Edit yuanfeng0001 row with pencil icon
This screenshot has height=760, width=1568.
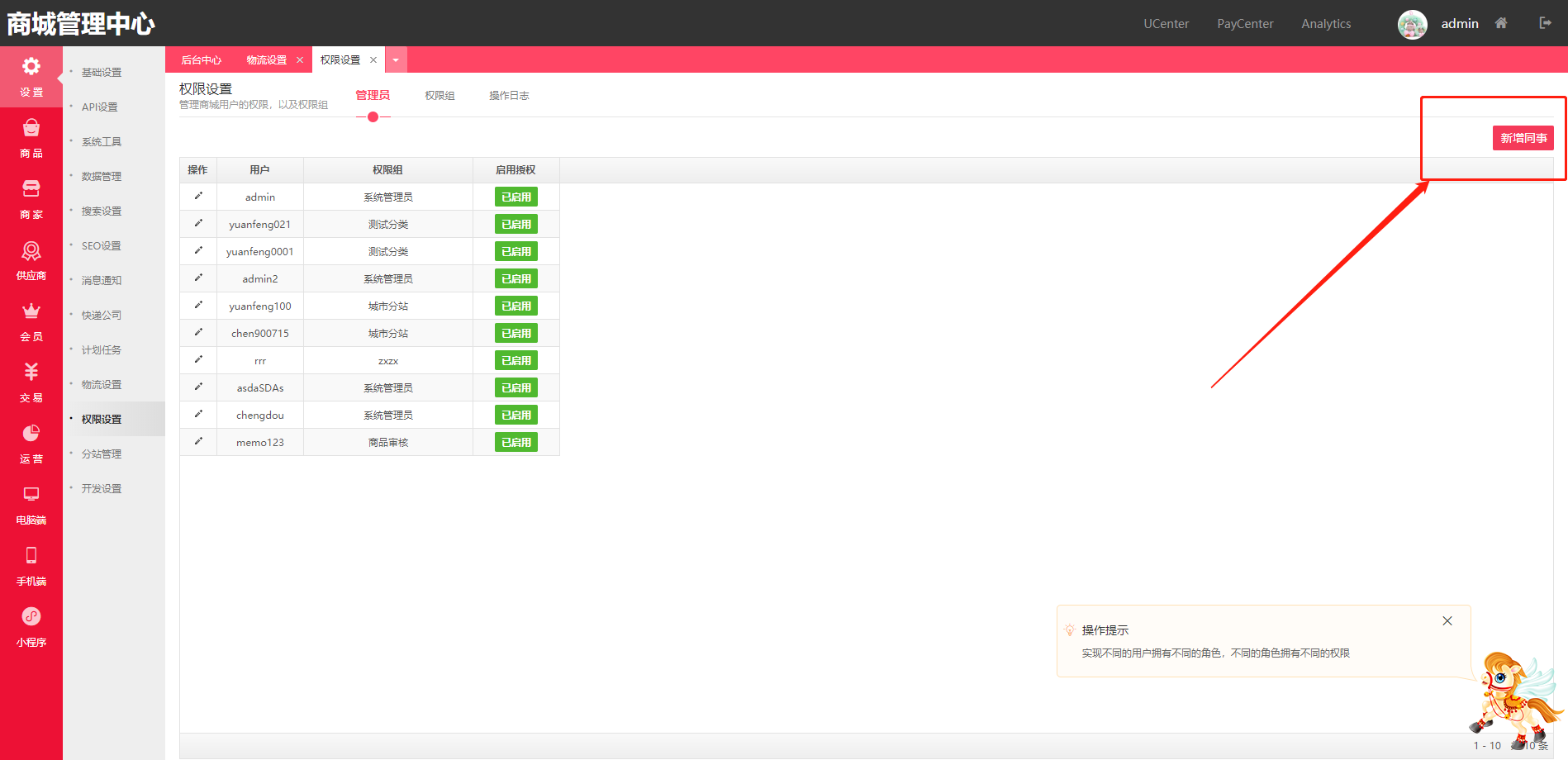click(x=198, y=250)
